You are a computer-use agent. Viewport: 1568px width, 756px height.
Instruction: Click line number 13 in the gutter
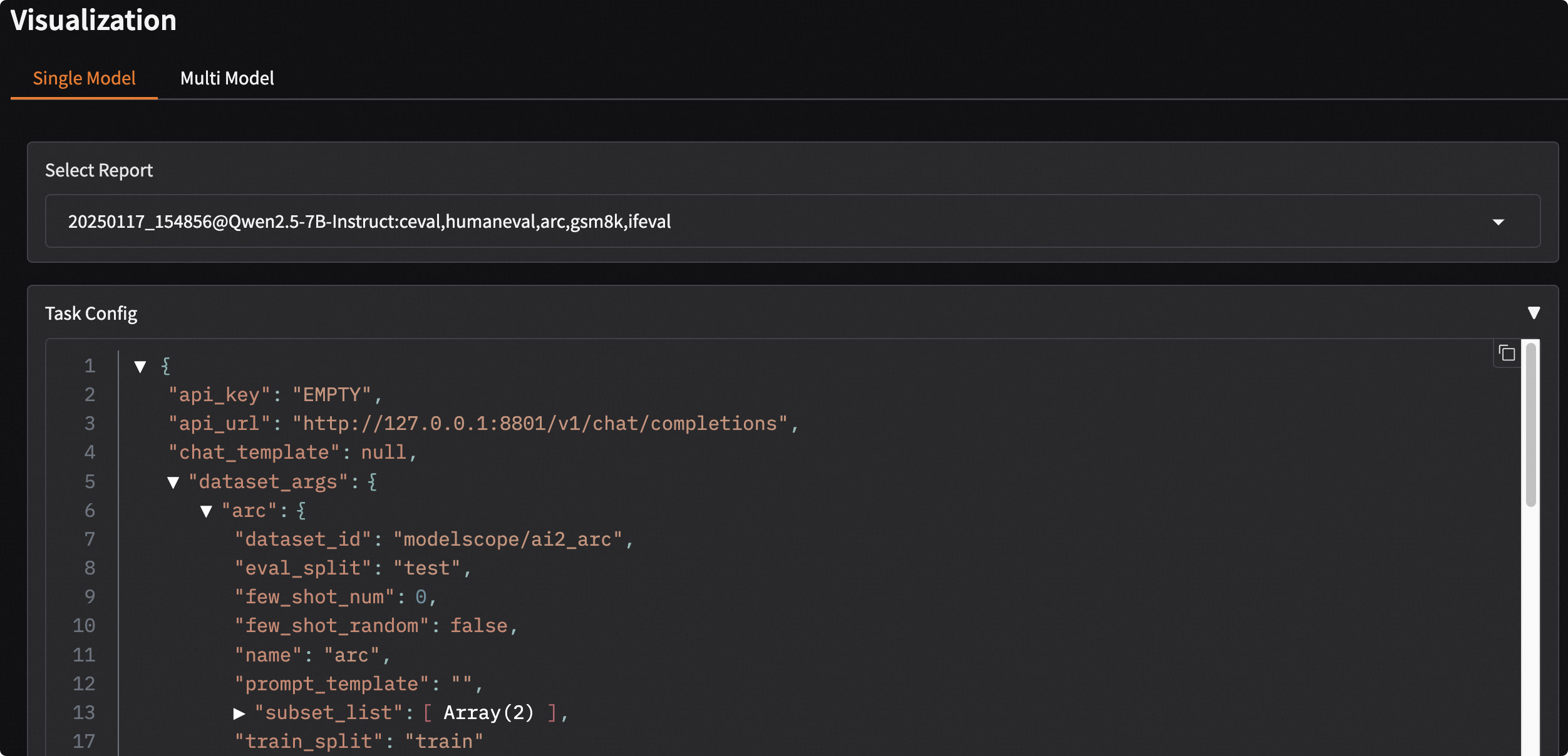tap(84, 713)
